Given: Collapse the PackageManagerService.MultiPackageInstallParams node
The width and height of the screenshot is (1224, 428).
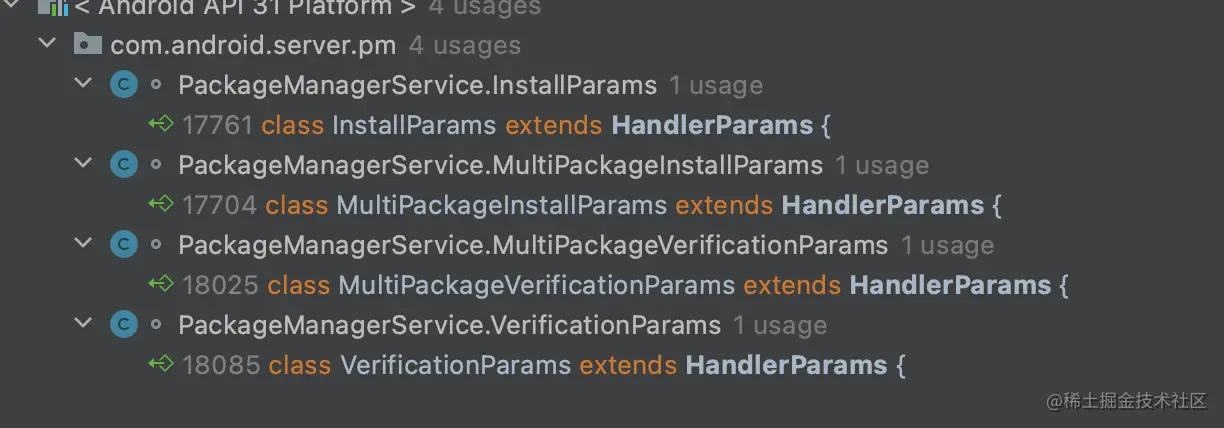Looking at the screenshot, I should point(83,165).
